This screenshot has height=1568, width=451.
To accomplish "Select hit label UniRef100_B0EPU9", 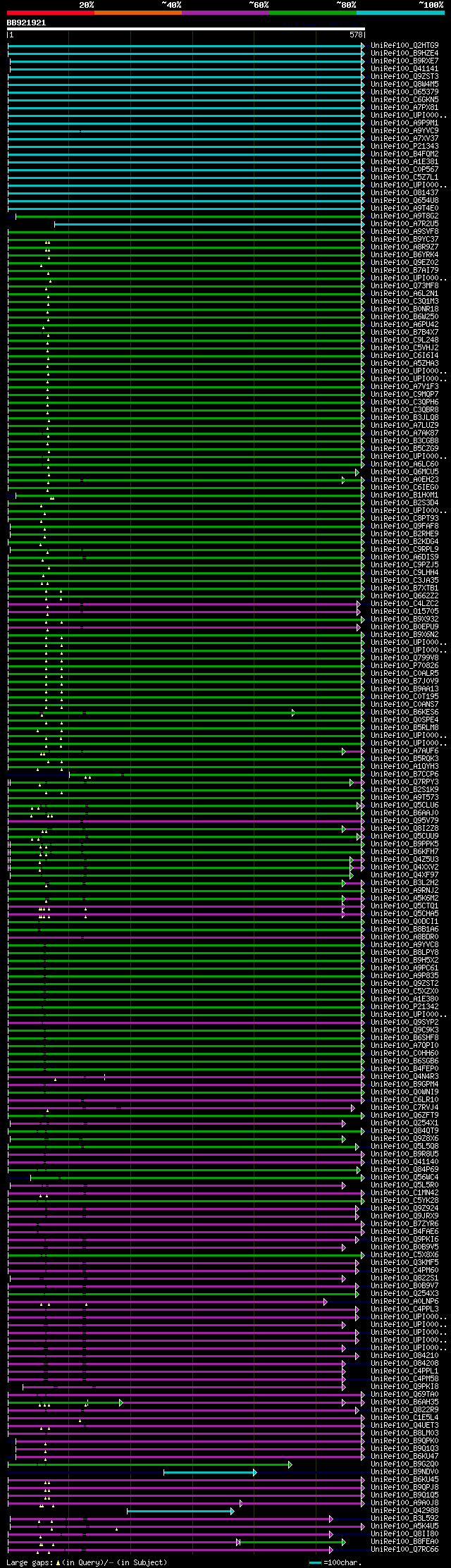I will pyautogui.click(x=404, y=627).
